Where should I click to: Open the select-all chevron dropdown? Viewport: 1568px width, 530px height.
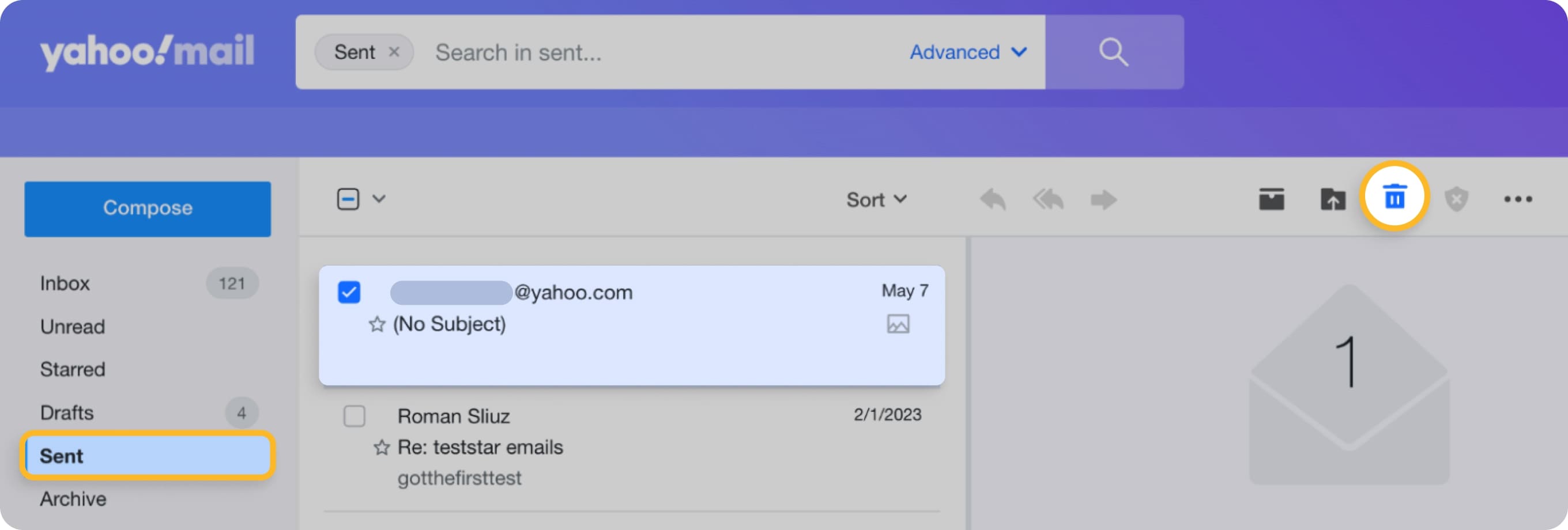click(379, 199)
